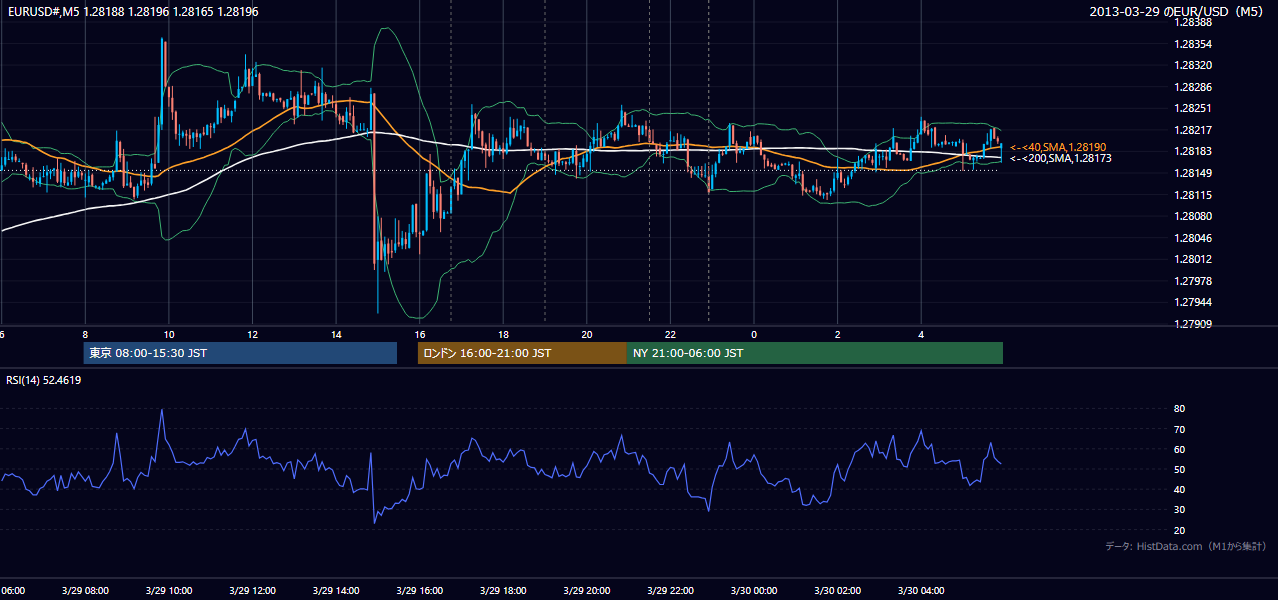The height and width of the screenshot is (600, 1278).
Task: Select the Tokyo 08:00-15:30 JST session bar
Action: [x=240, y=353]
